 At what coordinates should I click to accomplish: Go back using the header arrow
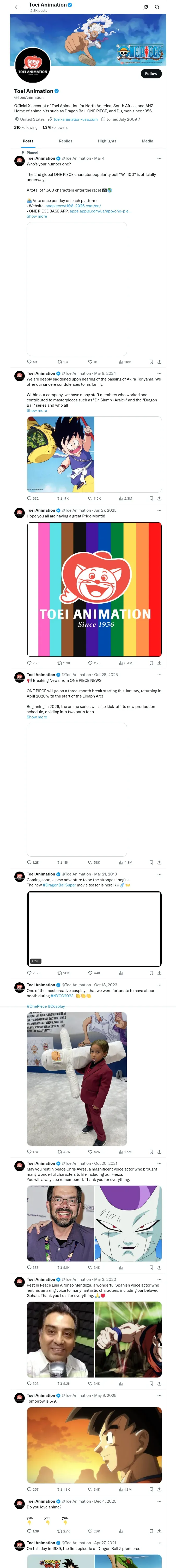pyautogui.click(x=17, y=7)
